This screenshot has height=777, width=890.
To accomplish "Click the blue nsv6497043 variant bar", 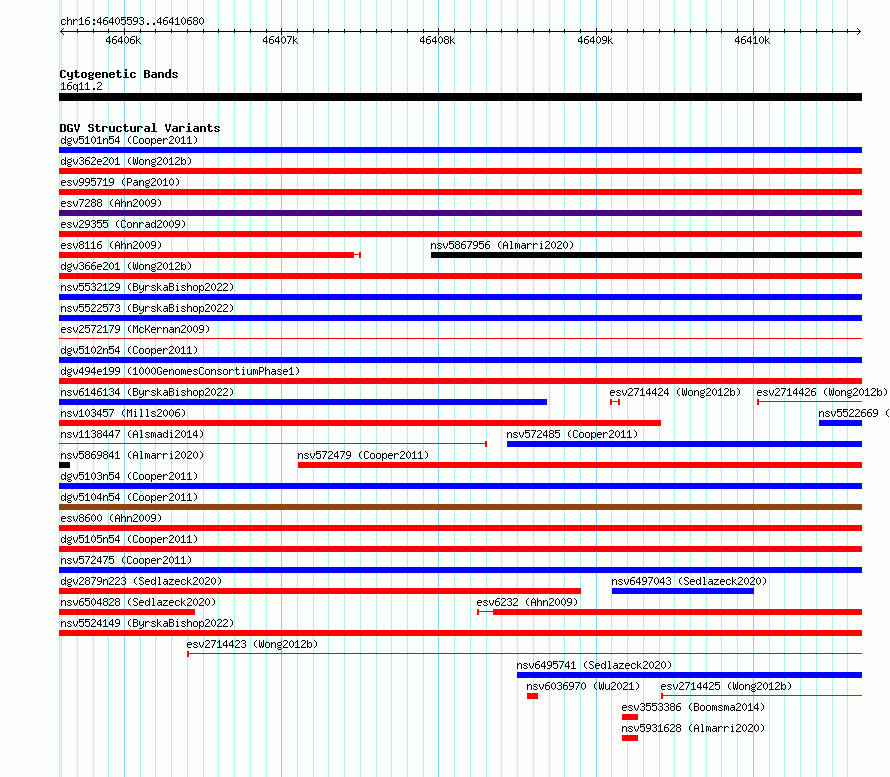I will [683, 591].
